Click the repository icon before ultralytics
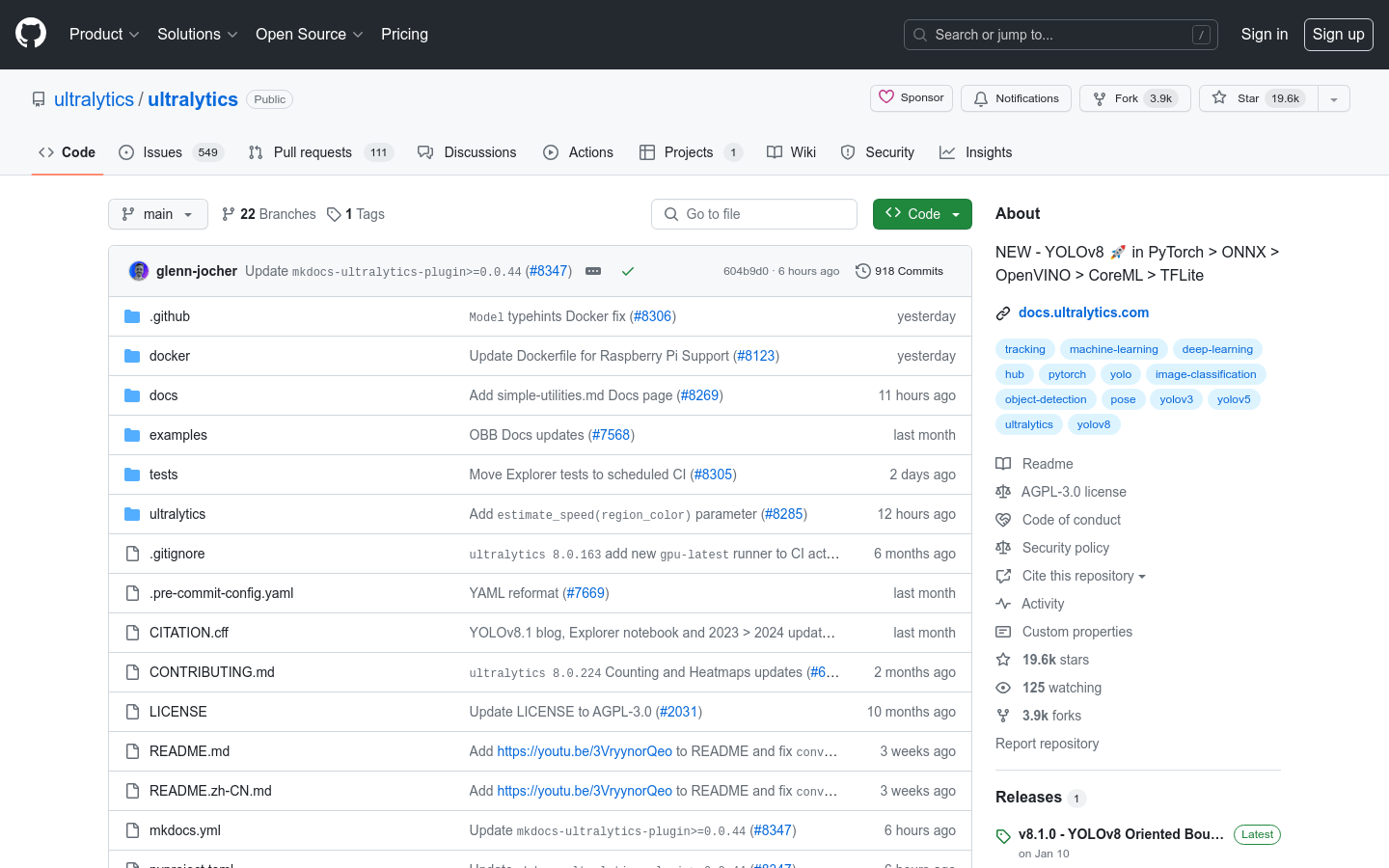Viewport: 1389px width, 868px height. 39,99
